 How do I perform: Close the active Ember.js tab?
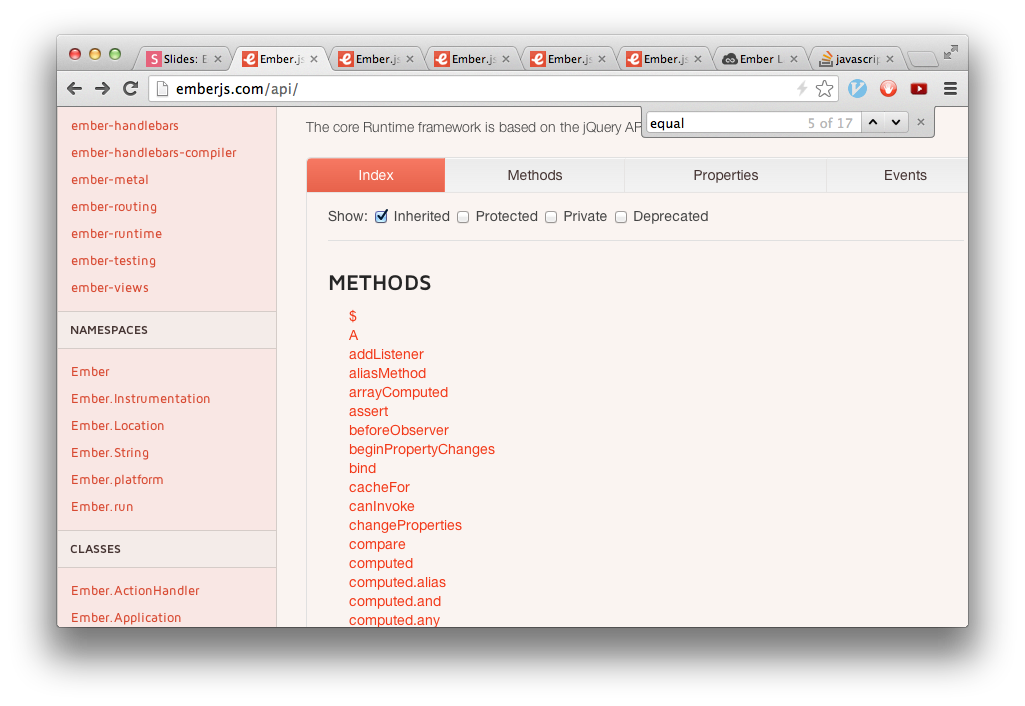pyautogui.click(x=314, y=59)
